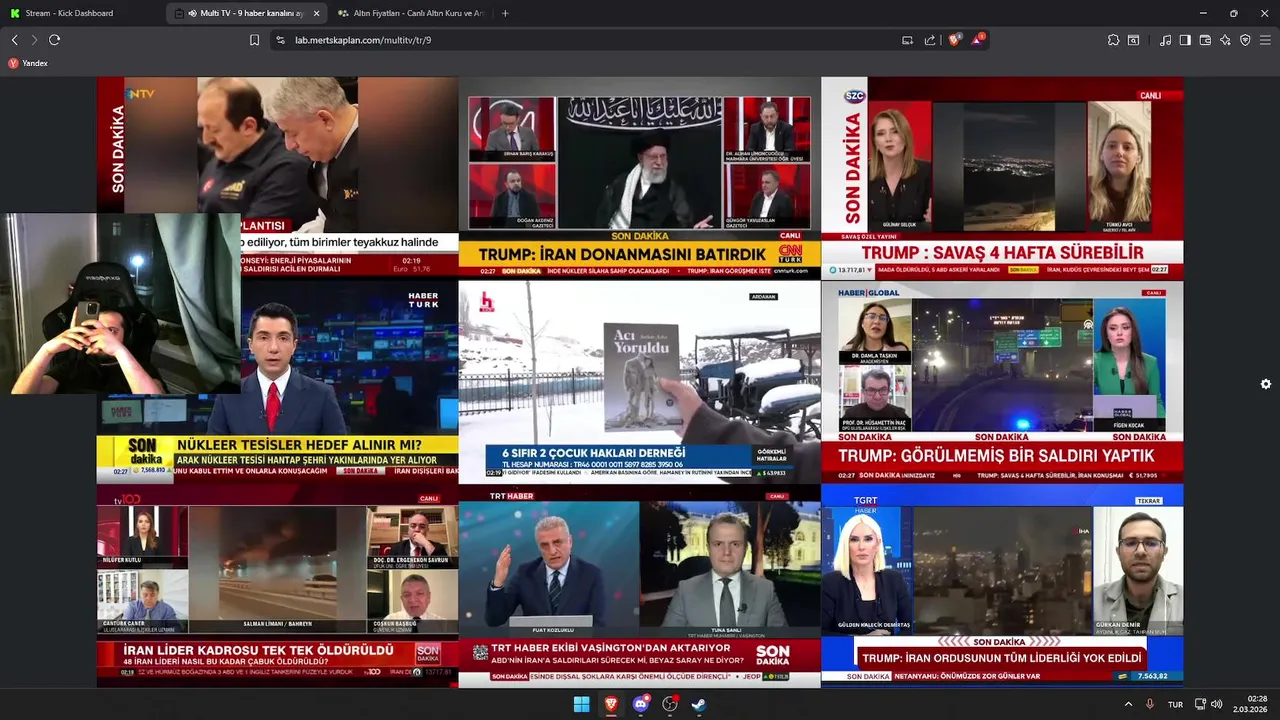Open a new browser tab
The width and height of the screenshot is (1280, 720).
tap(505, 13)
